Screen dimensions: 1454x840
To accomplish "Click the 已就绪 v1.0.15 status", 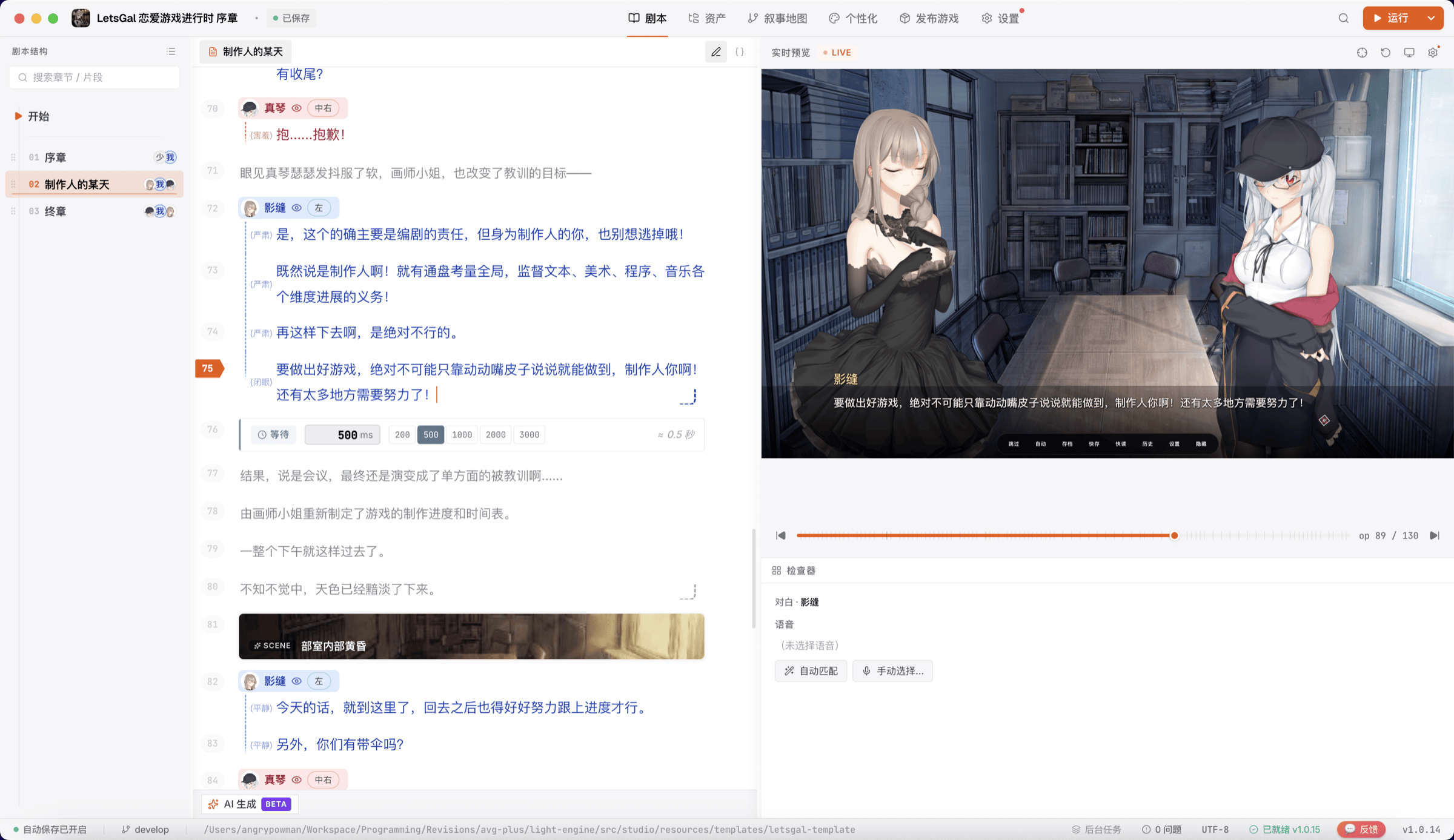I will pos(1284,830).
